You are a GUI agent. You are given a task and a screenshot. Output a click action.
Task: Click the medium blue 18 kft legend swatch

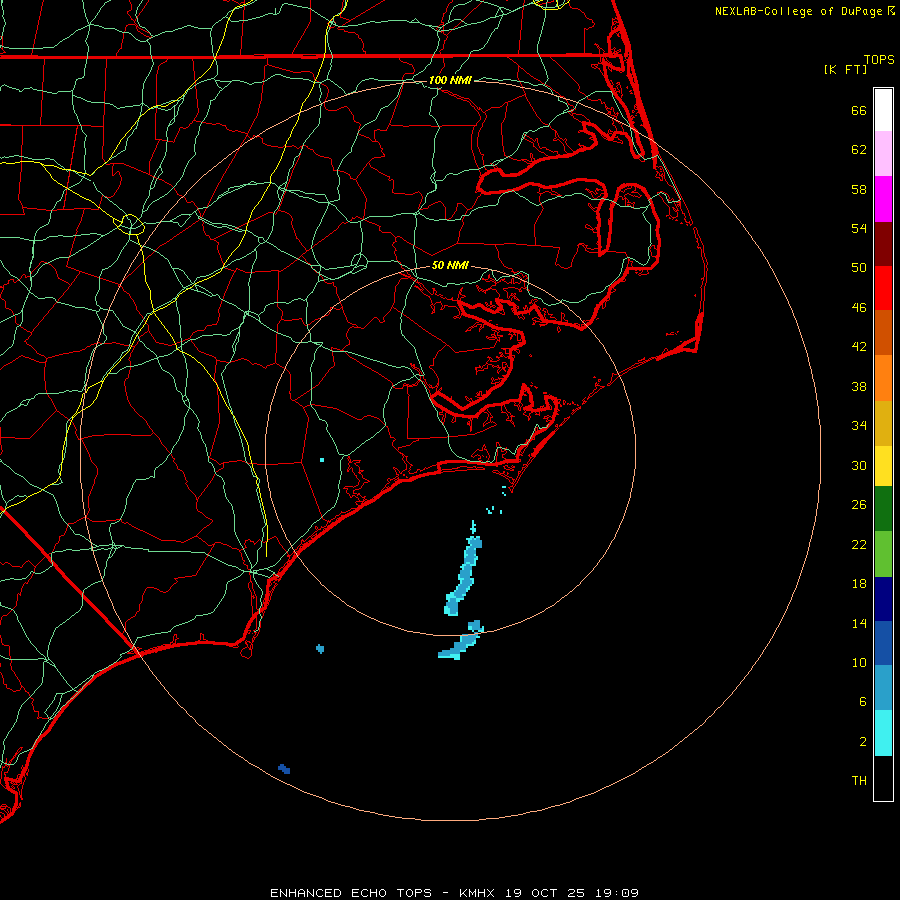click(x=883, y=643)
